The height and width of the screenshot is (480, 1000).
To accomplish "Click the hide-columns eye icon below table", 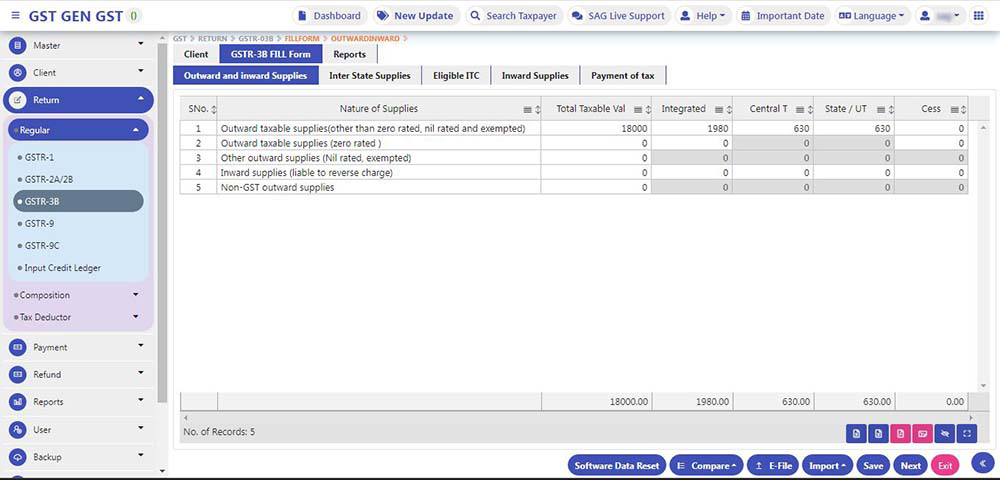I will pos(945,433).
